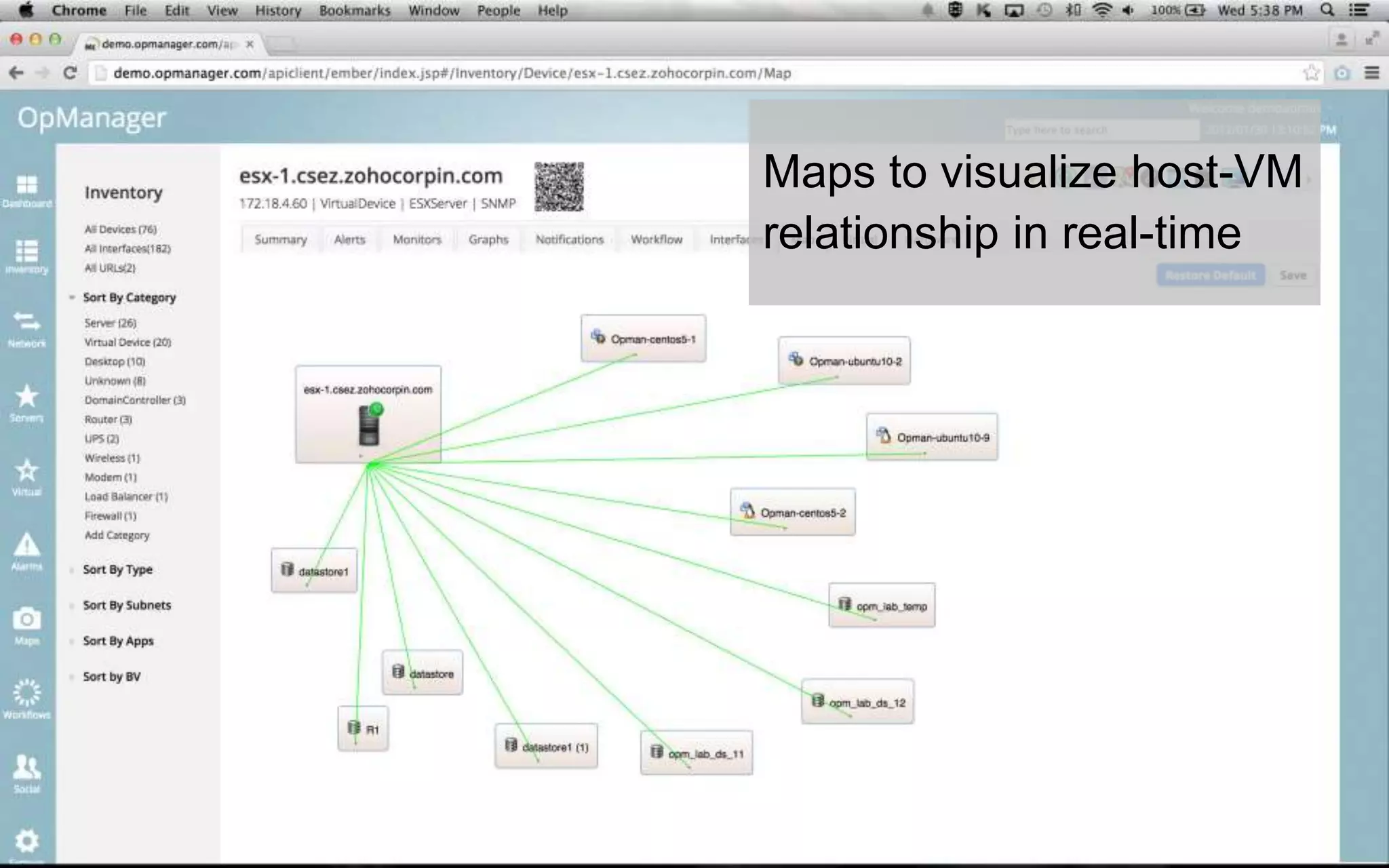Close the demo.opmanager.com browser tab
The width and height of the screenshot is (1389, 868).
[x=250, y=43]
